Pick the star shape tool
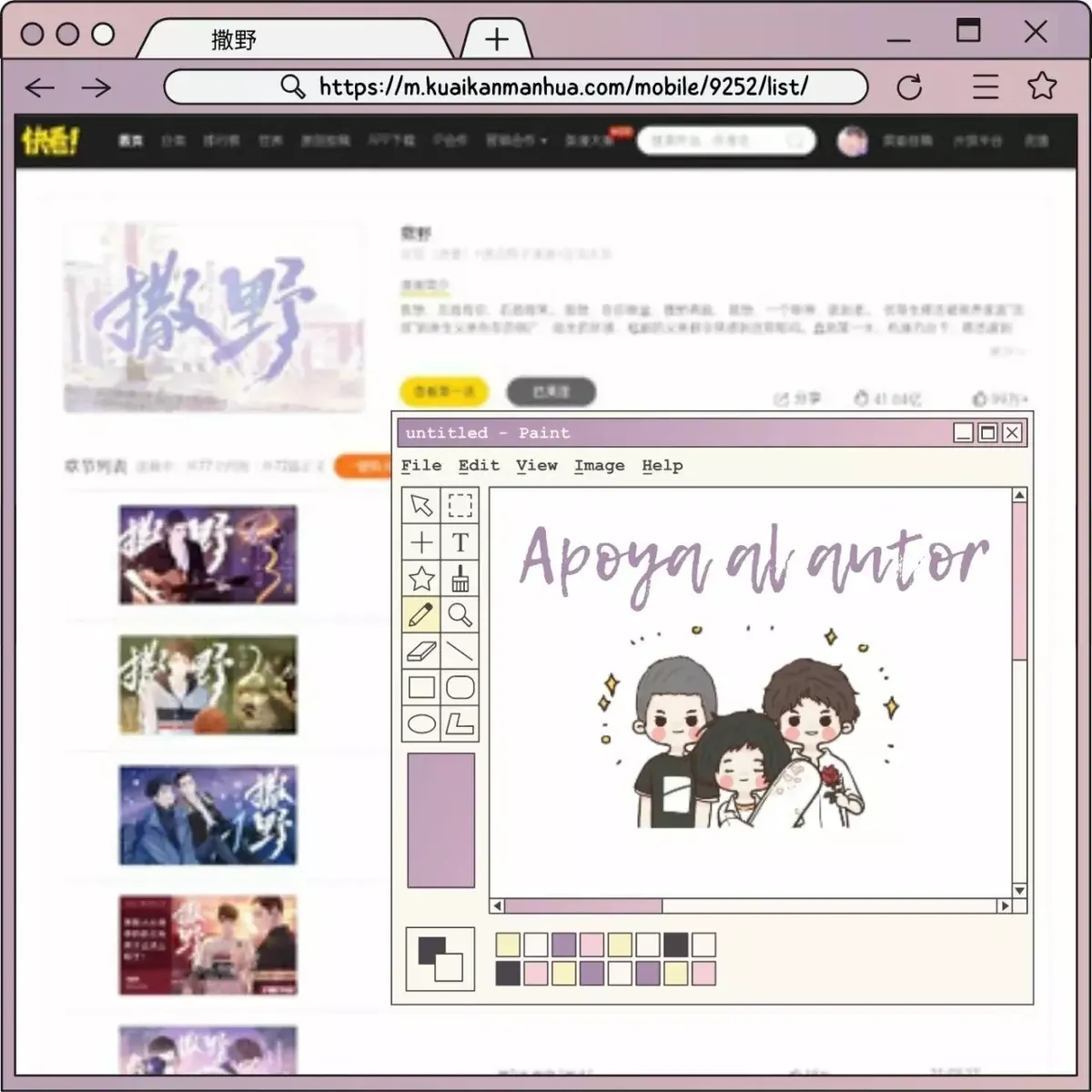The image size is (1092, 1092). [421, 579]
